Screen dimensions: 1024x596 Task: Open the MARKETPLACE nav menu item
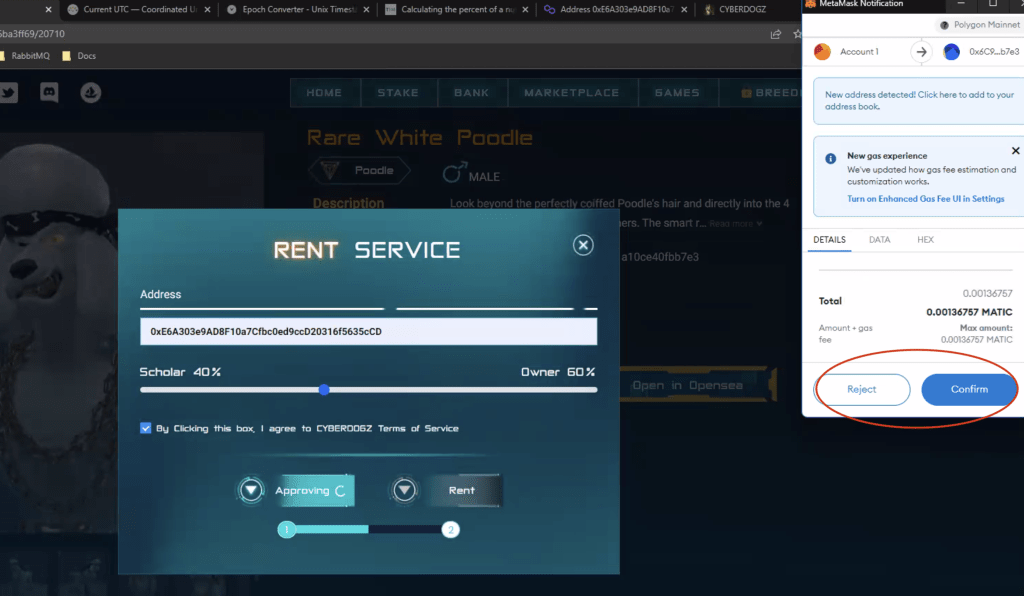[x=571, y=93]
